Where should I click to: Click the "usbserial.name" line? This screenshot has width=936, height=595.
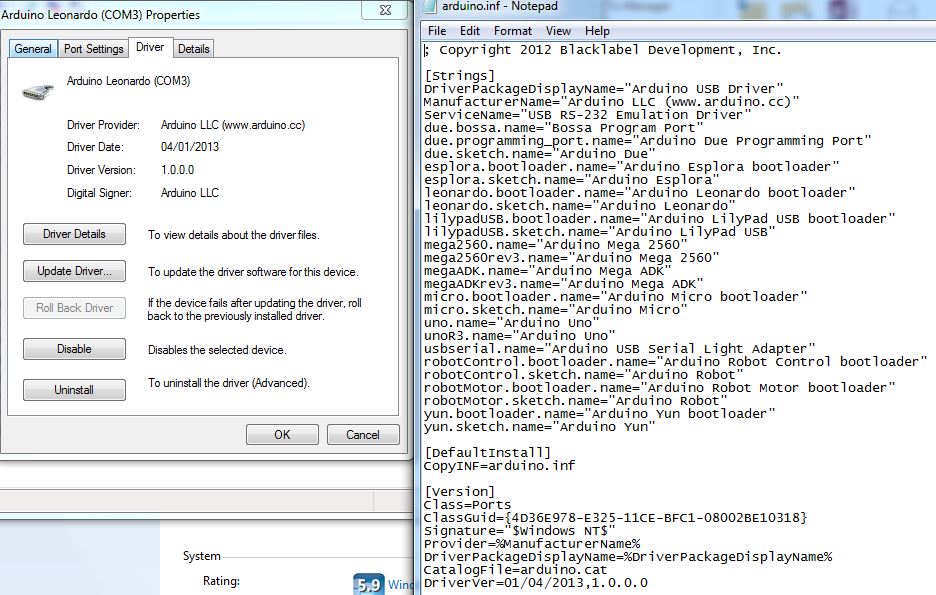620,349
